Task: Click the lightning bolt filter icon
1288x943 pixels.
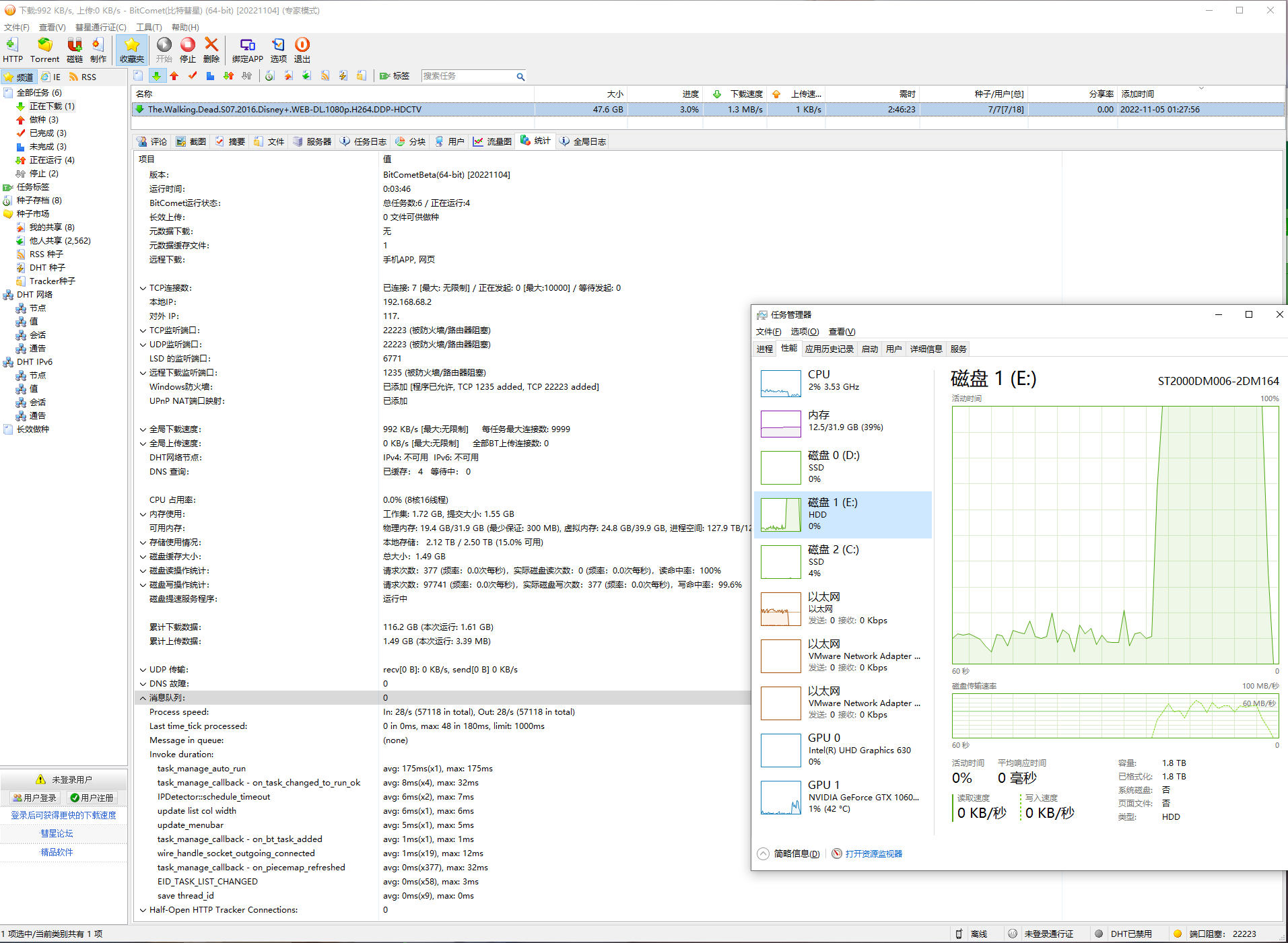Action: (343, 76)
